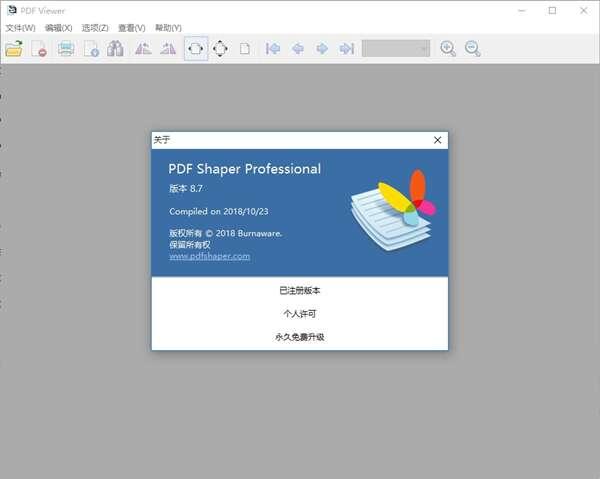
Task: Open the 选项(Z) menu
Action: click(x=95, y=28)
